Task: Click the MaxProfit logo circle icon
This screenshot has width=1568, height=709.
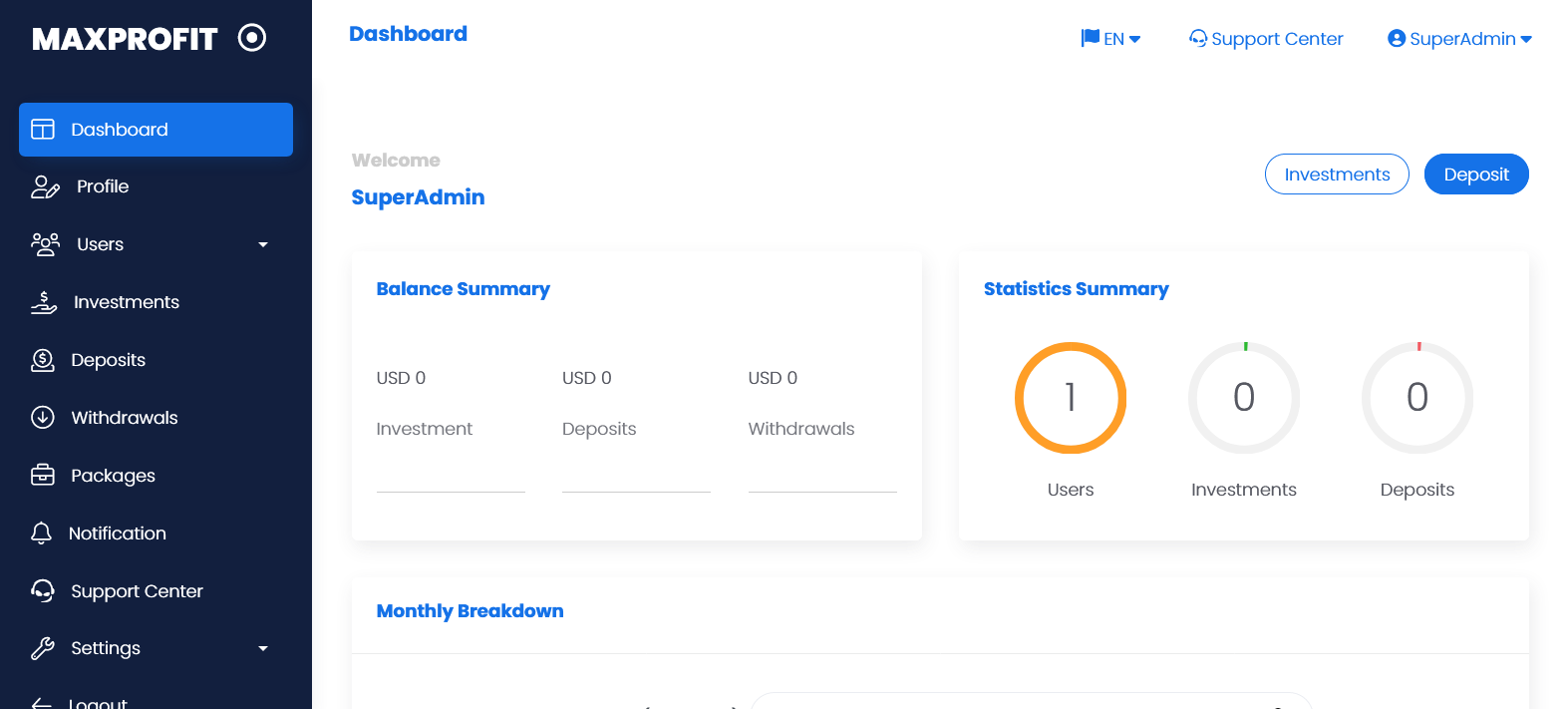Action: pos(252,38)
